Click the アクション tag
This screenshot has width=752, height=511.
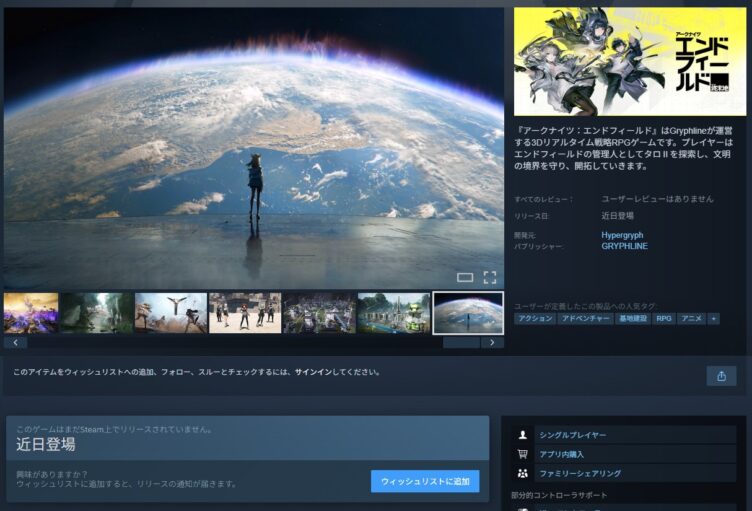click(535, 319)
